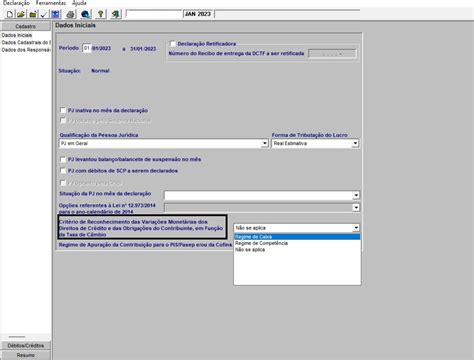Open the Ajuda menu

[x=79, y=3]
